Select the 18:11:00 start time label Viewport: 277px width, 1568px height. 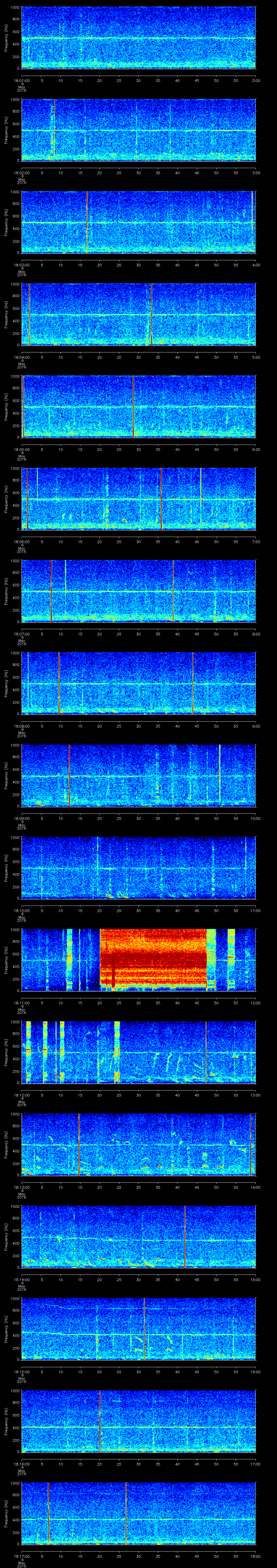[x=21, y=1003]
